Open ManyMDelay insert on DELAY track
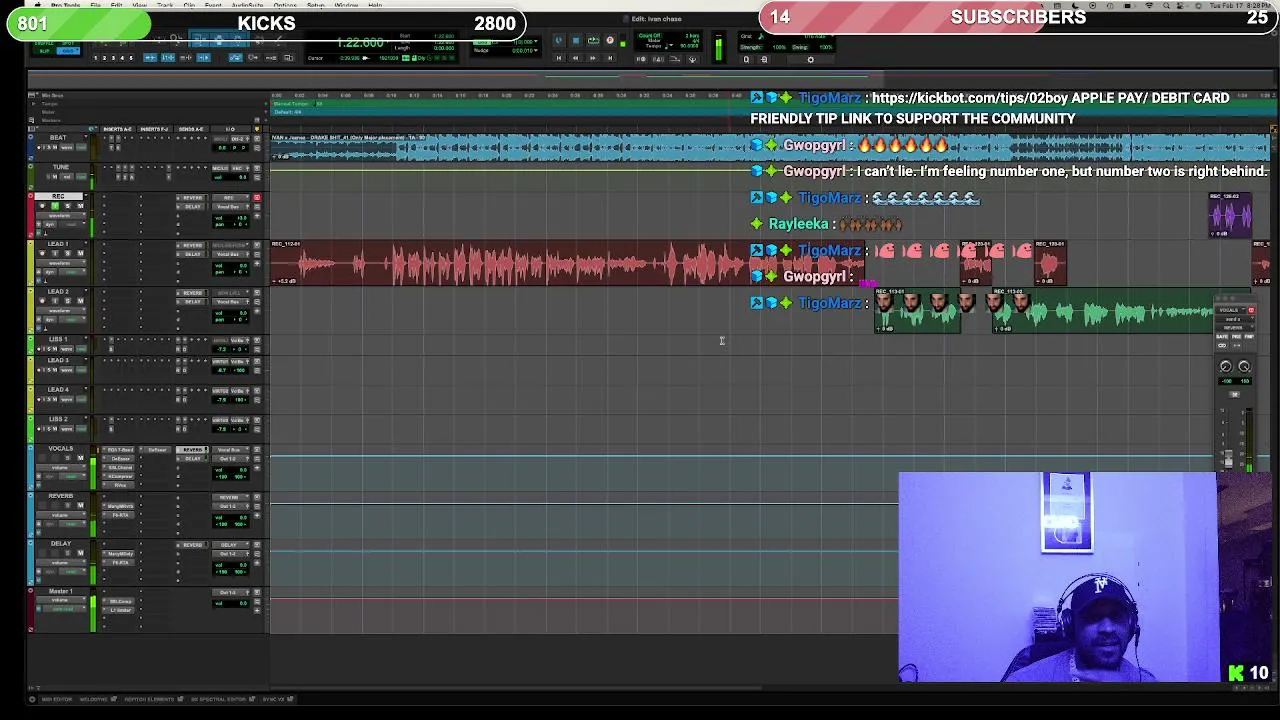 118,554
